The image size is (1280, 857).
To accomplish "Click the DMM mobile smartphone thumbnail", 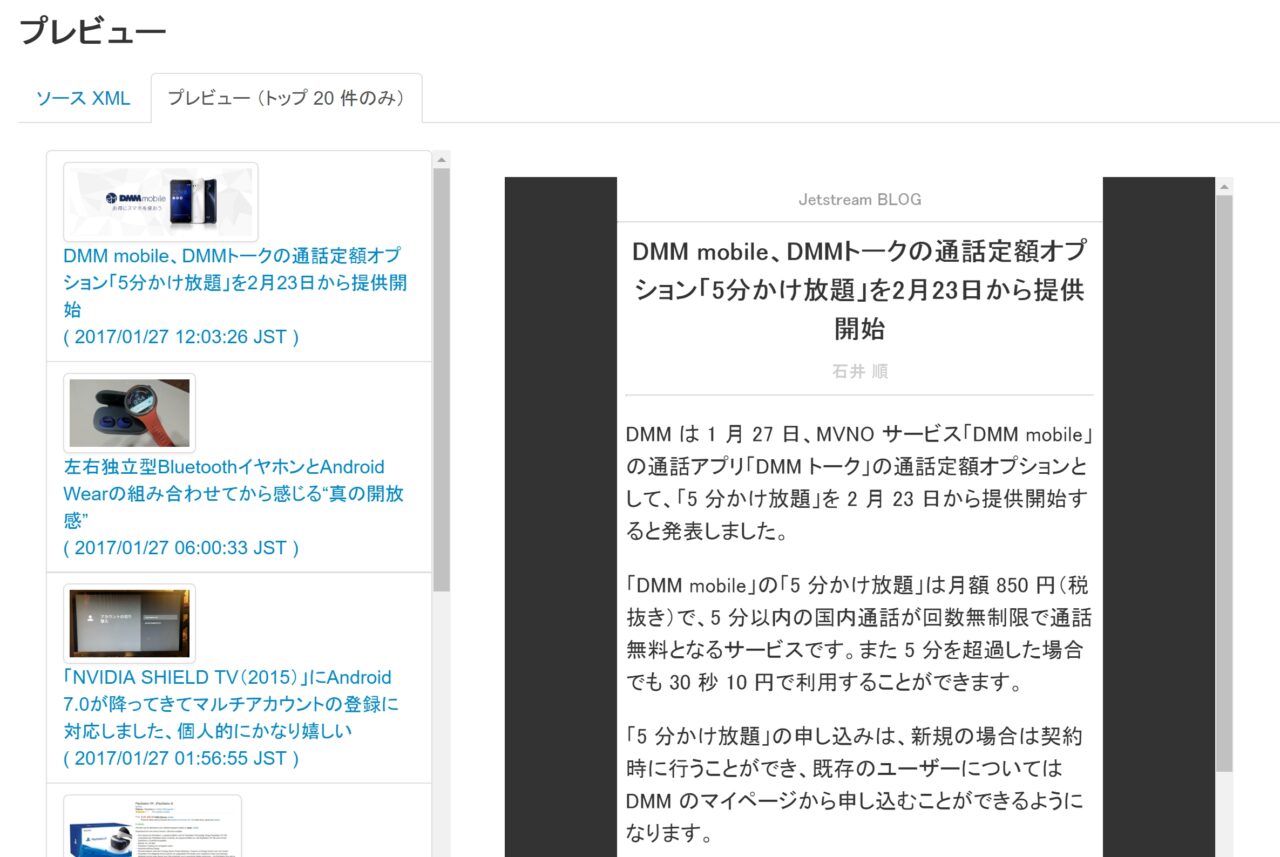I will 161,201.
